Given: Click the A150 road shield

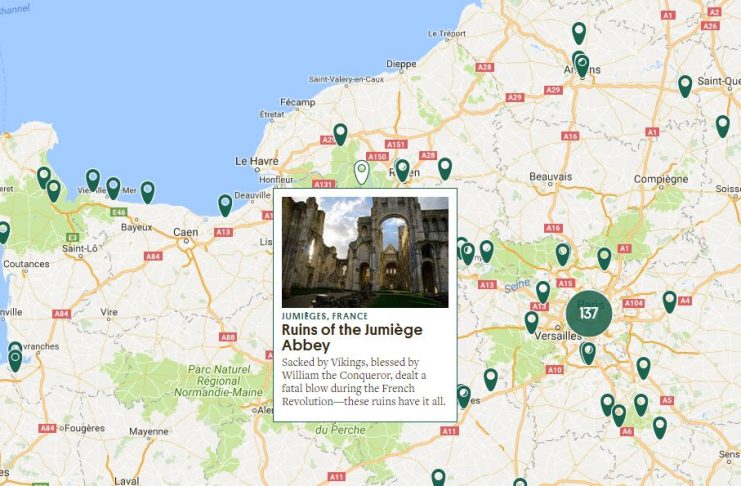Looking at the screenshot, I should click(377, 156).
